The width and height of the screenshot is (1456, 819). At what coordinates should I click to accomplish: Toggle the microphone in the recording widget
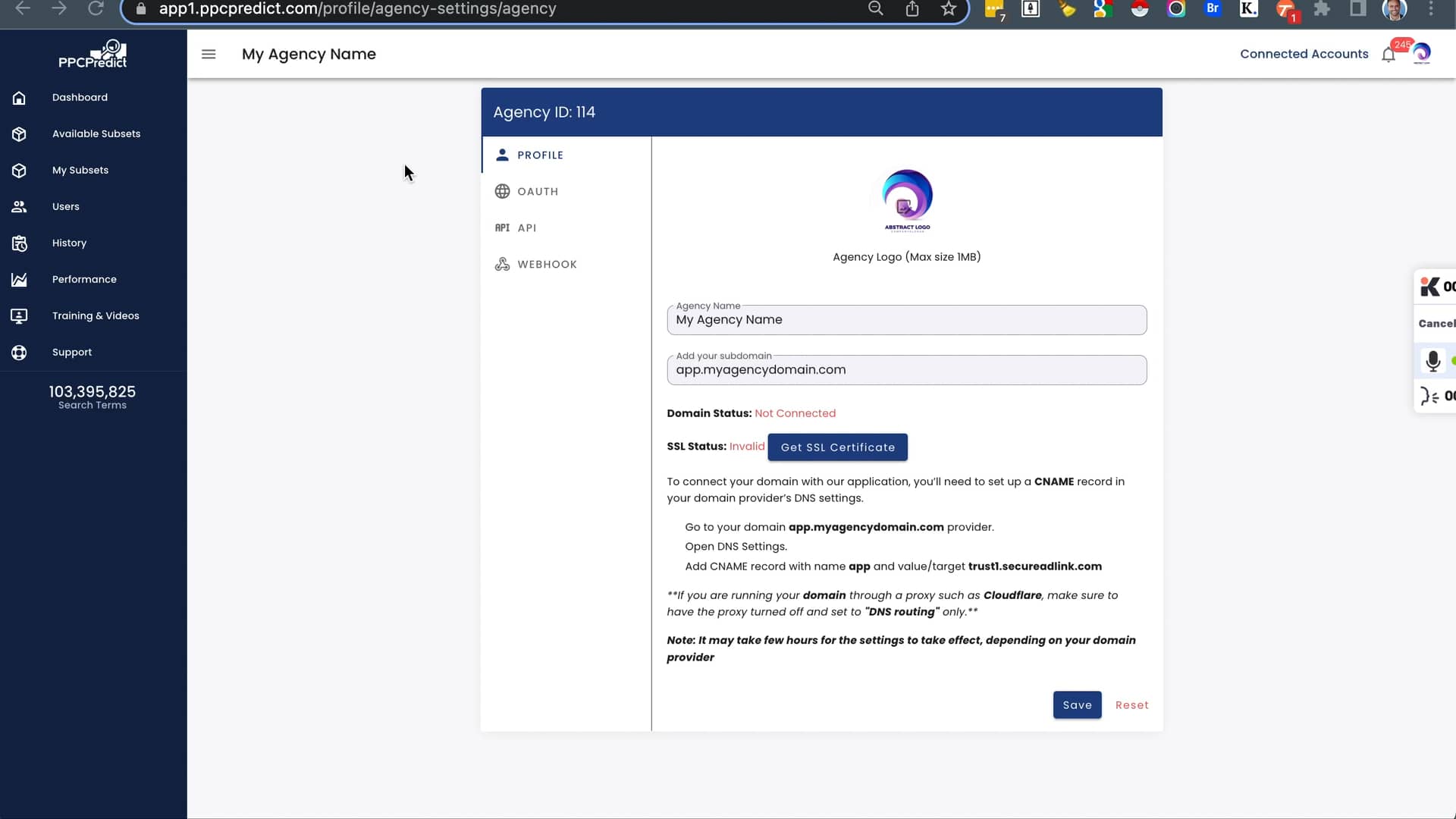coord(1433,362)
